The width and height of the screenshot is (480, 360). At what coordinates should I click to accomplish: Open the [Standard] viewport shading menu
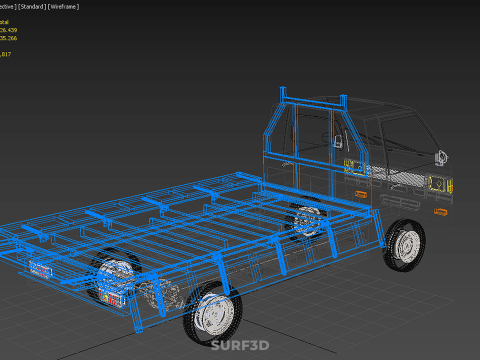(32, 7)
